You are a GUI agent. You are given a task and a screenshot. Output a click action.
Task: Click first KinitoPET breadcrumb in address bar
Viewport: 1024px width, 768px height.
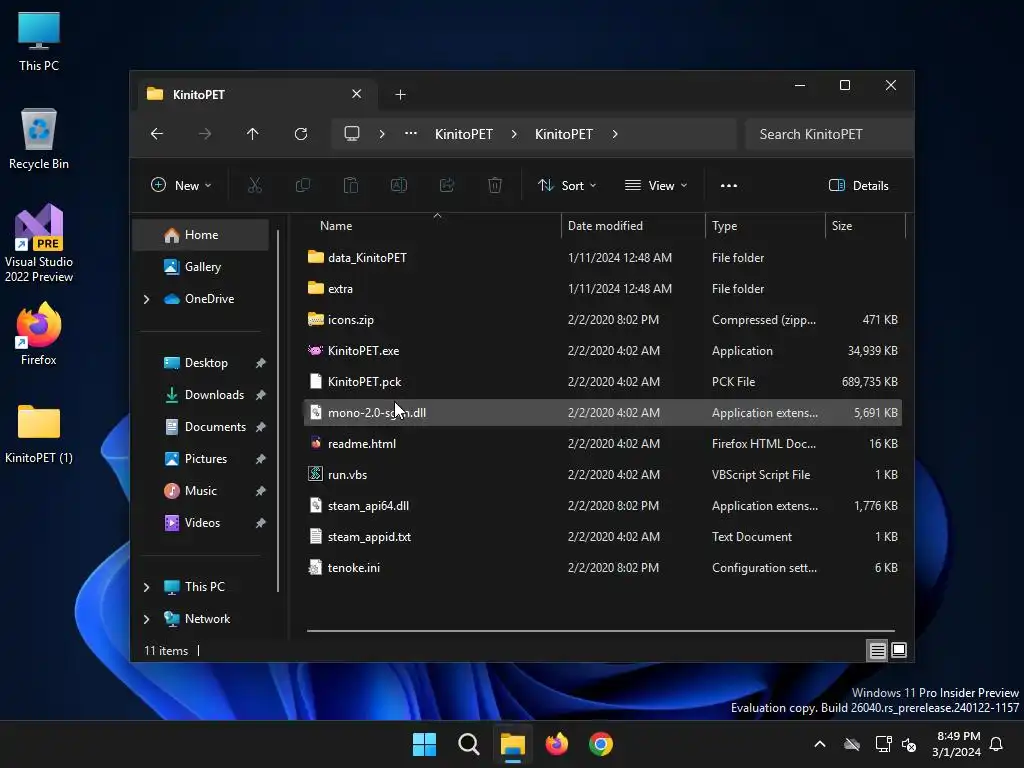tap(464, 134)
